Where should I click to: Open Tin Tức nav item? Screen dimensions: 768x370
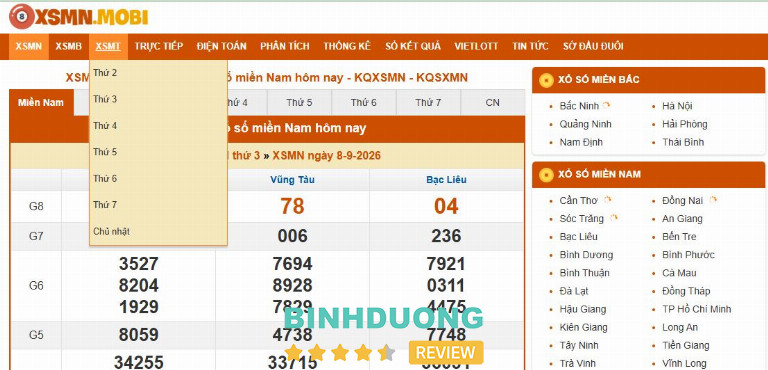pyautogui.click(x=530, y=47)
